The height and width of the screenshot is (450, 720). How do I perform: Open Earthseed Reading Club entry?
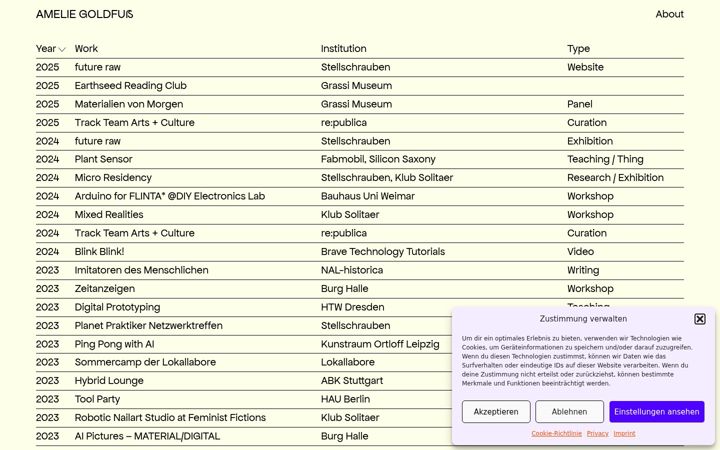pyautogui.click(x=130, y=86)
